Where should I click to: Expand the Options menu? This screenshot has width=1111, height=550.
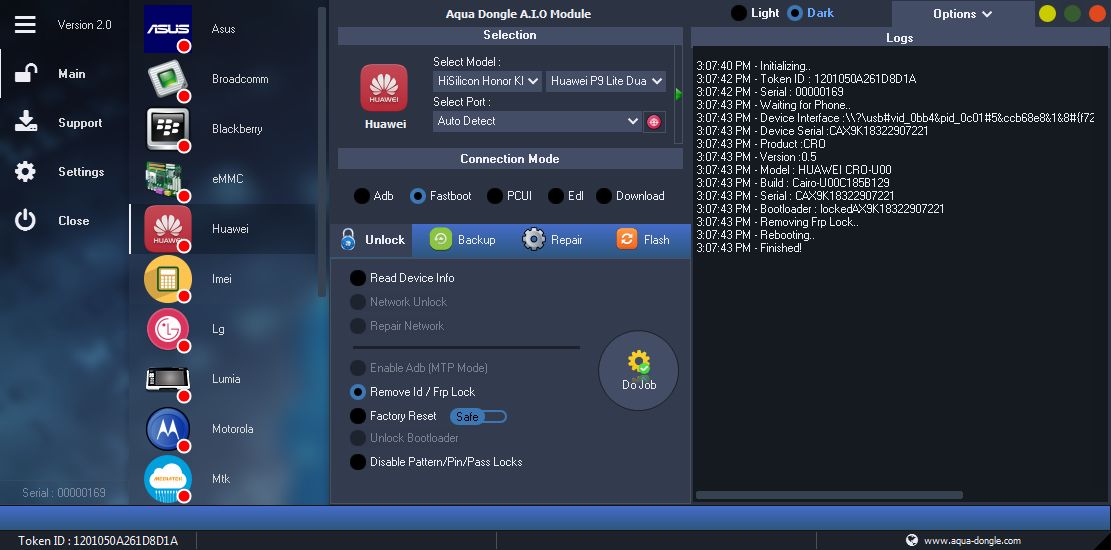click(x=962, y=13)
